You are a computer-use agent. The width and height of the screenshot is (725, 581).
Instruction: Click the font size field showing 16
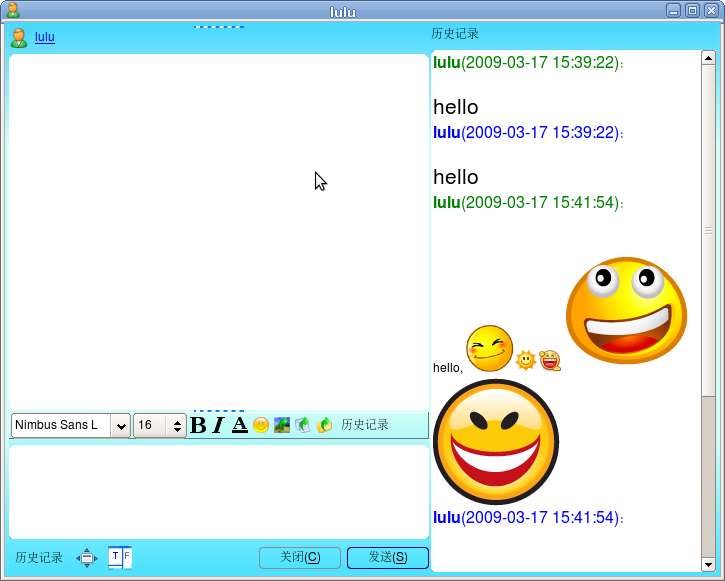[x=150, y=425]
